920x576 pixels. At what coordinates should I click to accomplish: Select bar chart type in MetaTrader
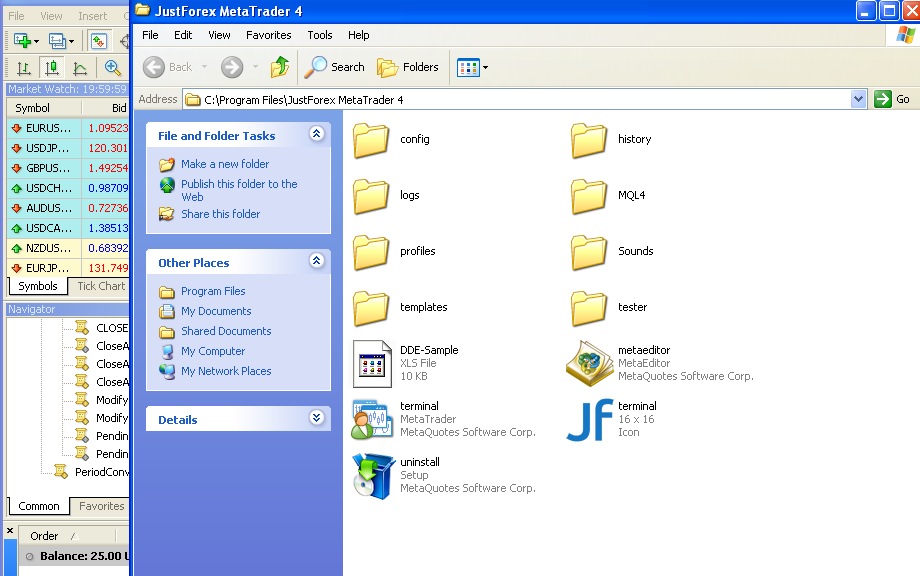point(23,68)
